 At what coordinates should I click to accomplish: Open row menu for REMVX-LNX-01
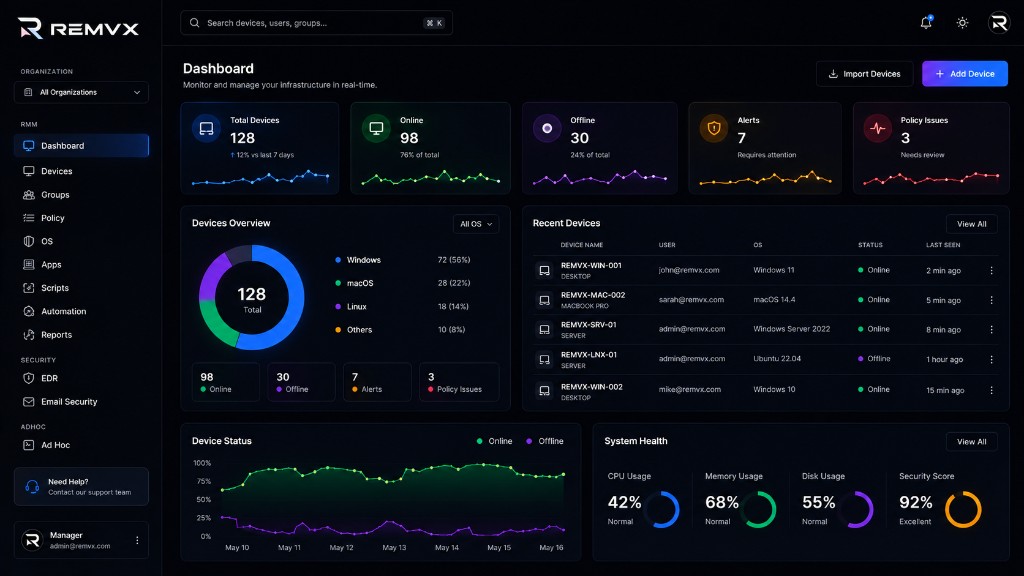[991, 359]
